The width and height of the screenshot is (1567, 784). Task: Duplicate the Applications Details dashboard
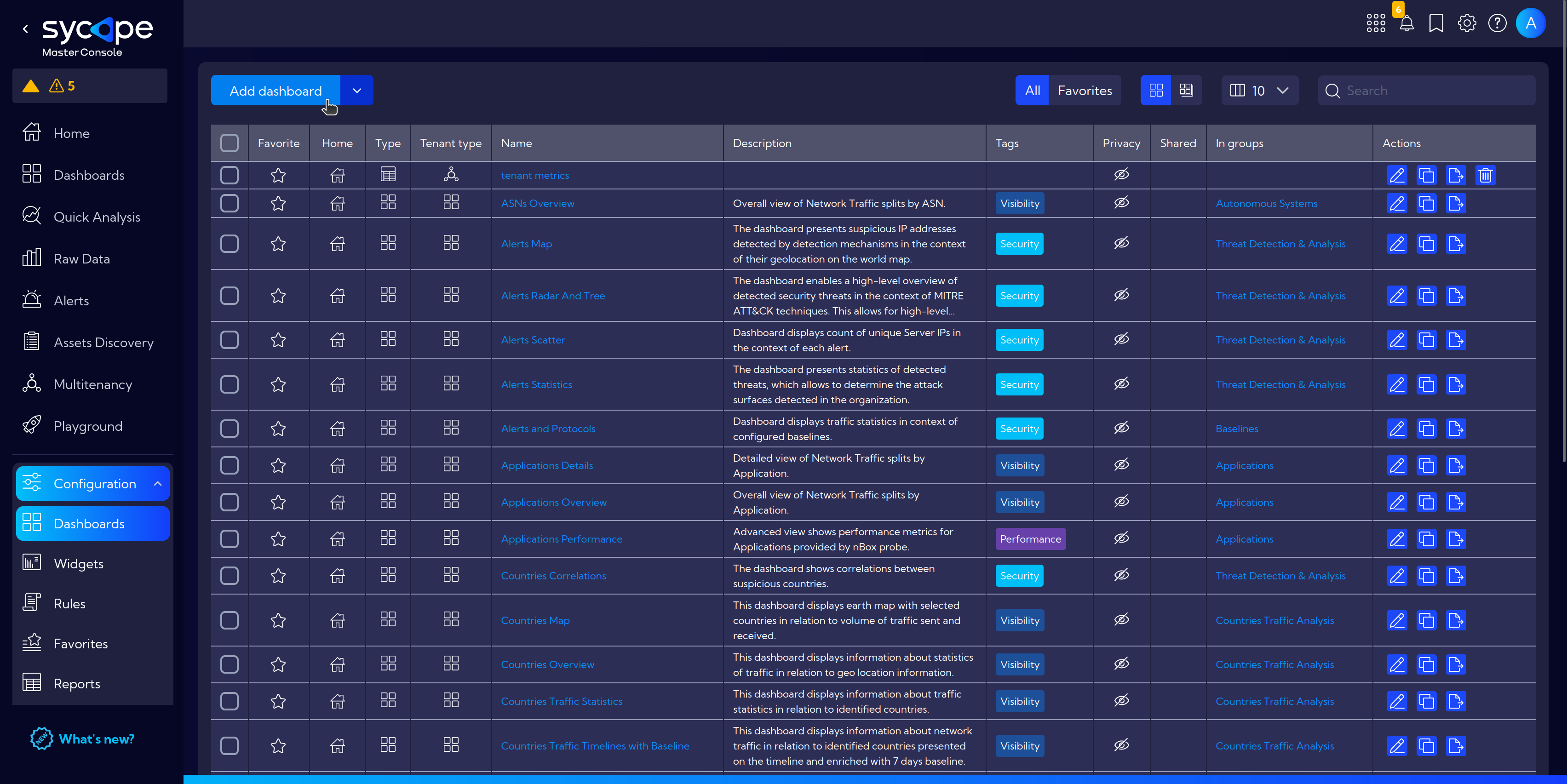[1426, 465]
